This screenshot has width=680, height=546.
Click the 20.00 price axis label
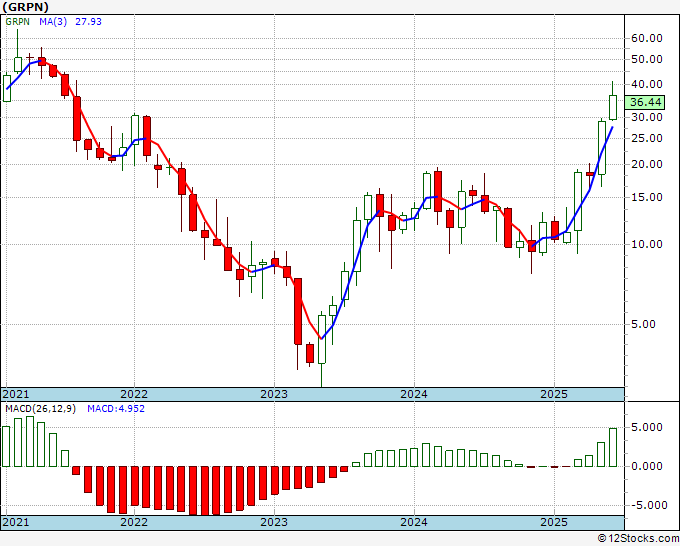click(x=647, y=164)
